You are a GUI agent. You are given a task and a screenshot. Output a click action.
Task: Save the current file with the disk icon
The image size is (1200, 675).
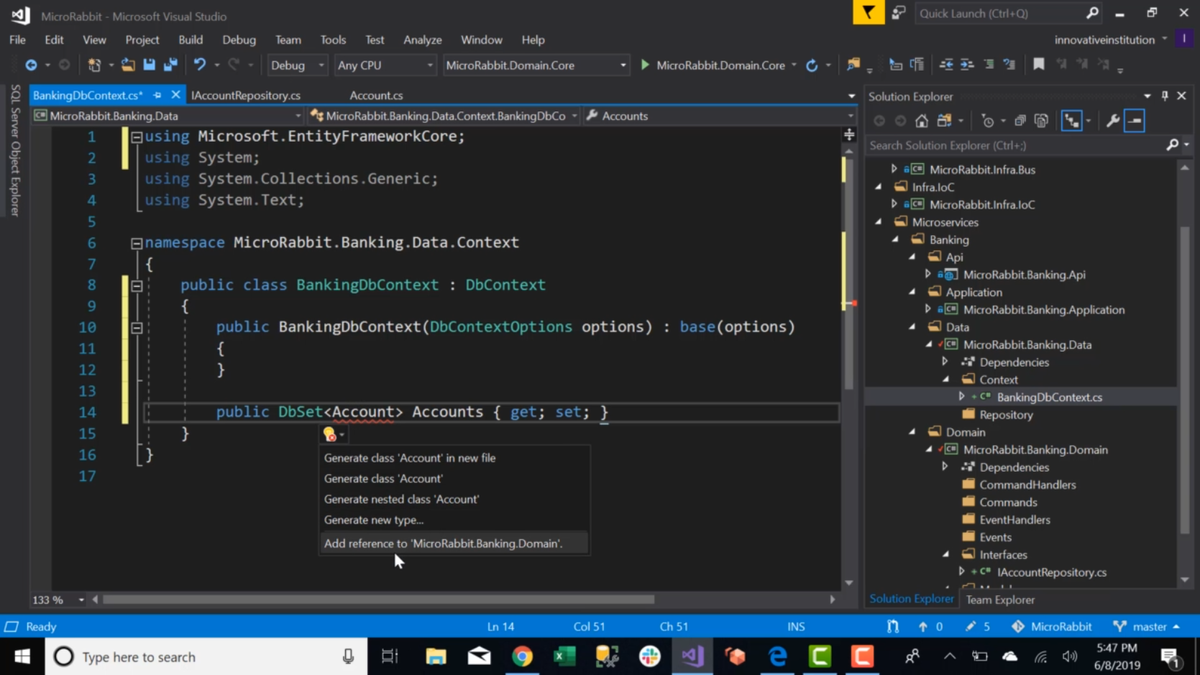tap(149, 65)
